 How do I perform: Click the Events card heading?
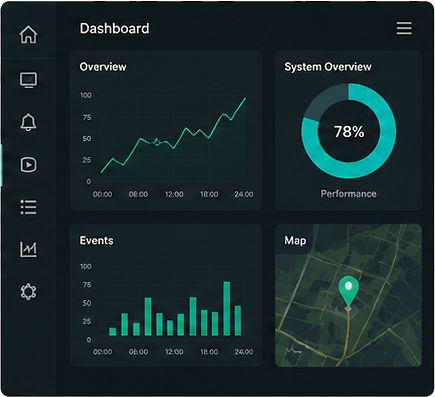[96, 240]
